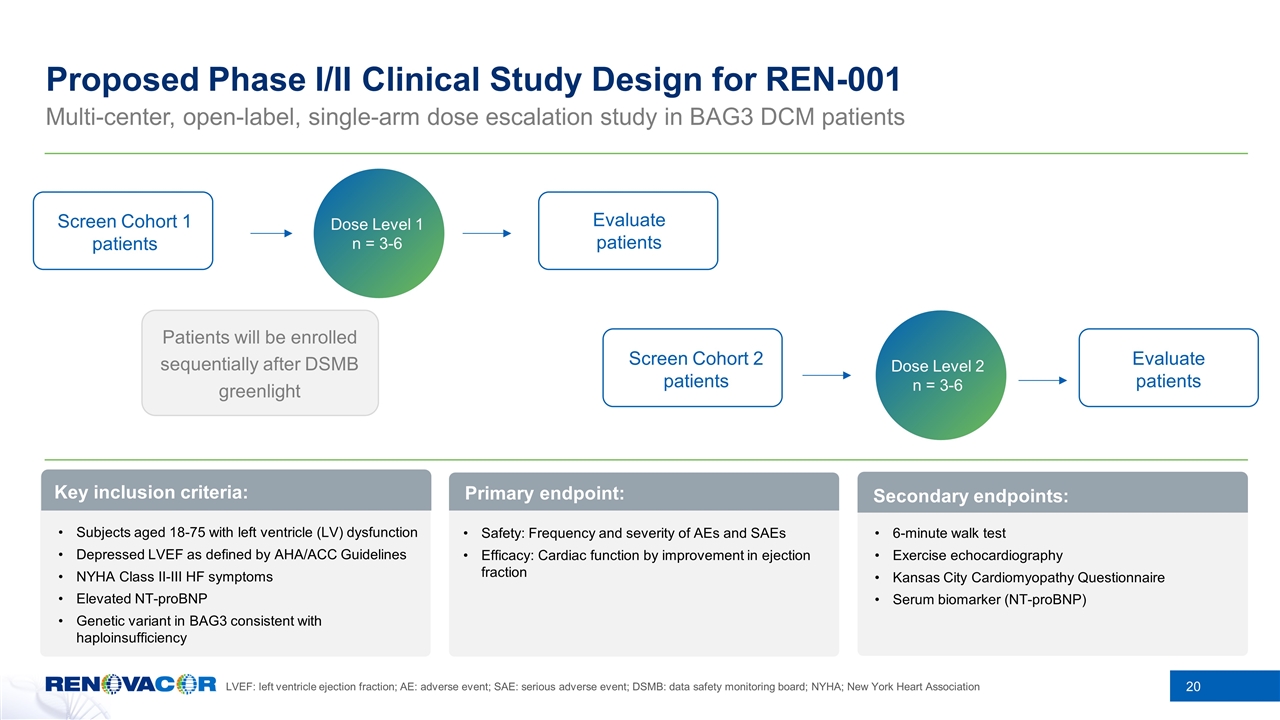Click the DSMB greenlight note box
Viewport: 1280px width, 720px height.
pyautogui.click(x=260, y=363)
